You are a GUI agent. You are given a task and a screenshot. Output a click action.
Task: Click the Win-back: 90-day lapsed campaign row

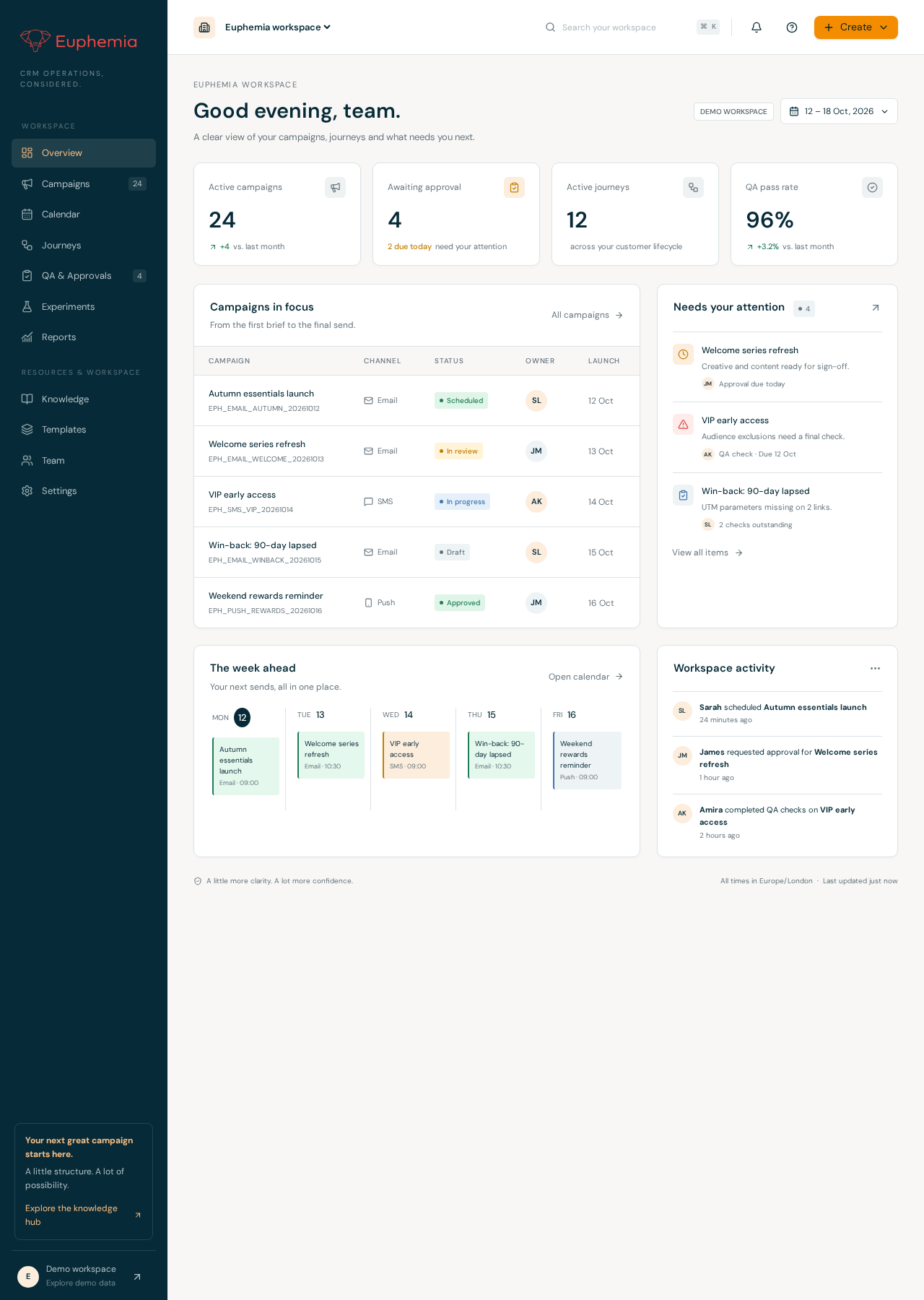[x=417, y=552]
